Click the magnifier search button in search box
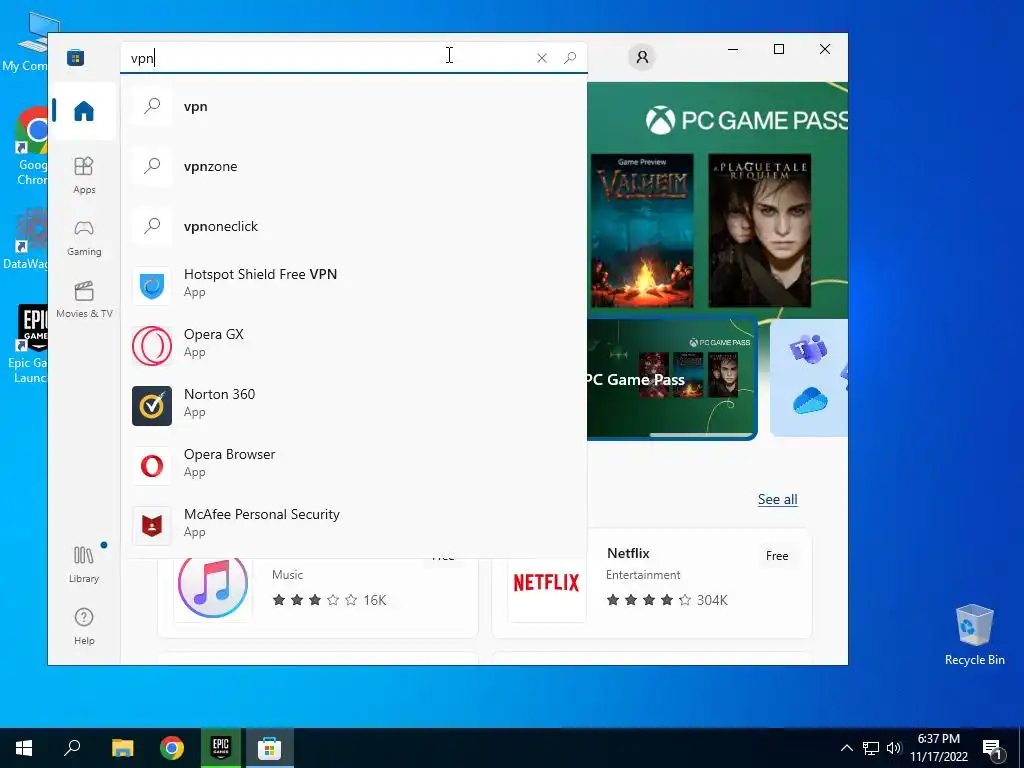1024x768 pixels. 570,57
